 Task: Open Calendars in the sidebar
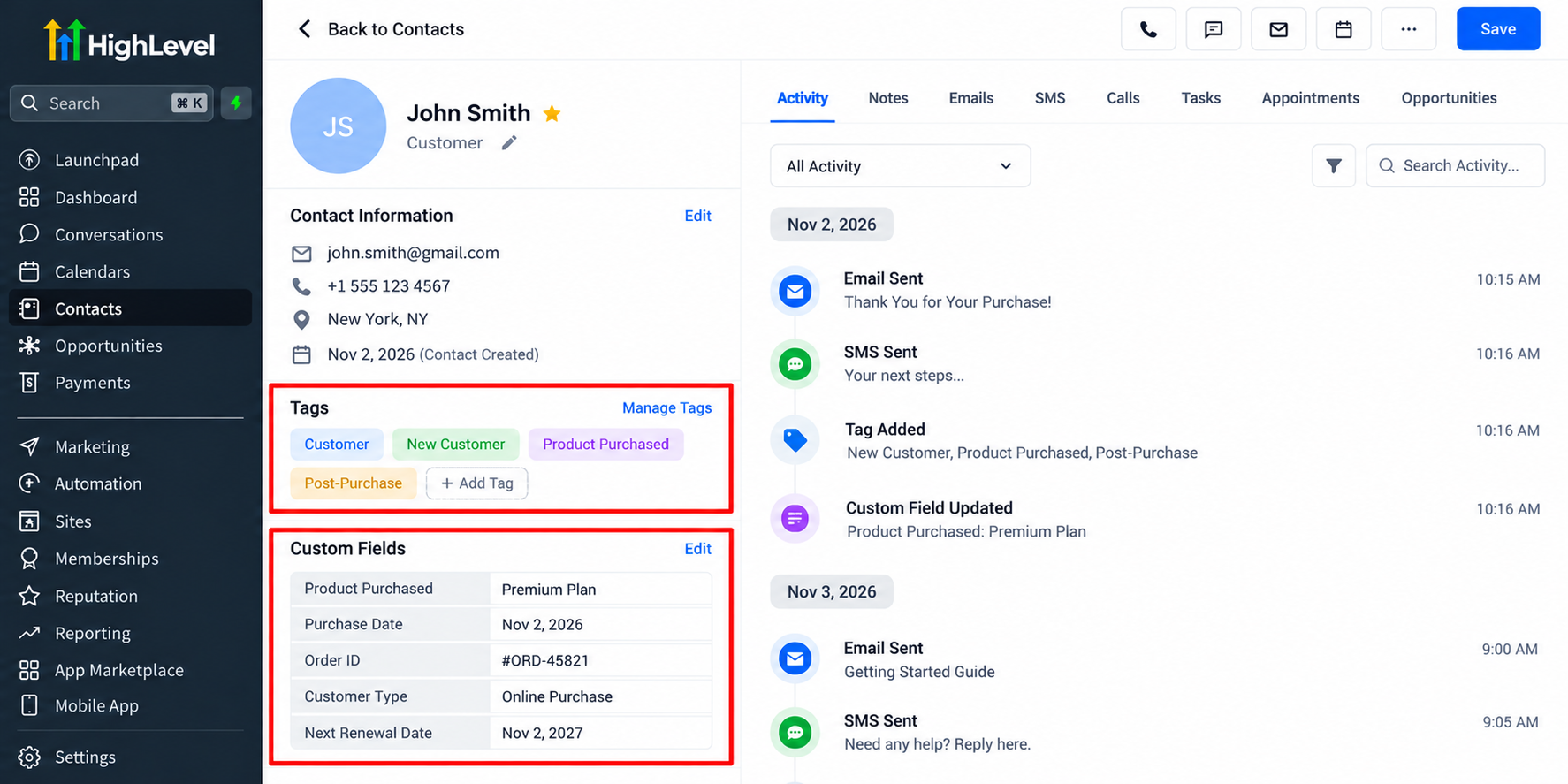click(x=92, y=271)
